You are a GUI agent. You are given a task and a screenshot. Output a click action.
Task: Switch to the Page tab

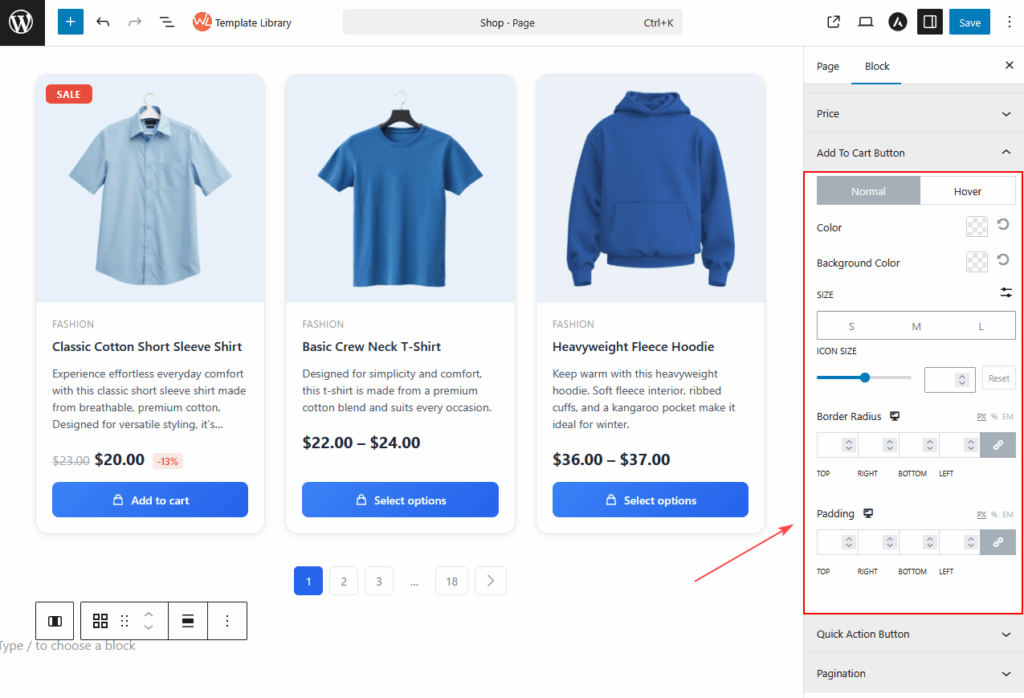coord(827,66)
